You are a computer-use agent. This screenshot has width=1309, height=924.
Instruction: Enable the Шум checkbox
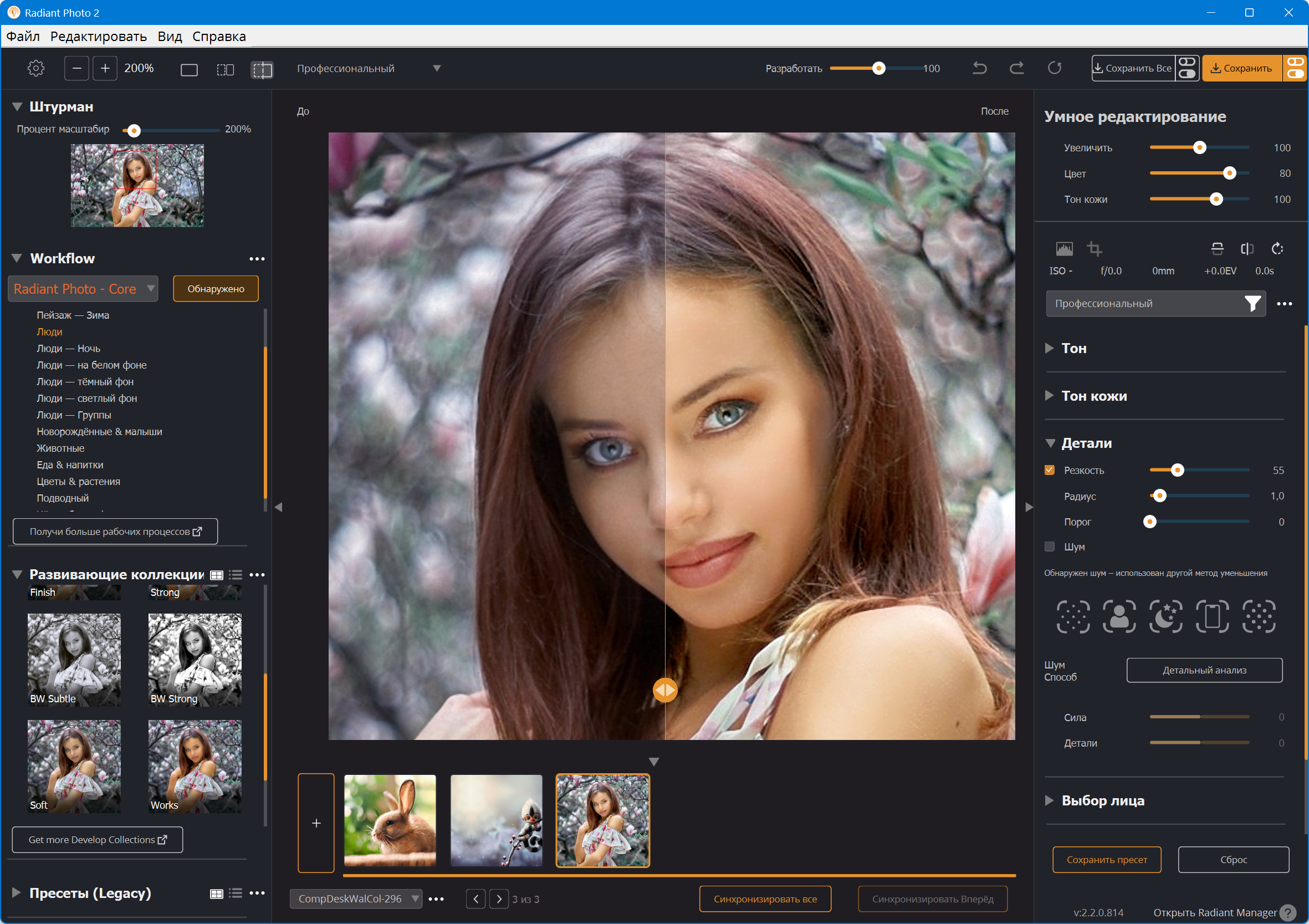click(x=1050, y=547)
